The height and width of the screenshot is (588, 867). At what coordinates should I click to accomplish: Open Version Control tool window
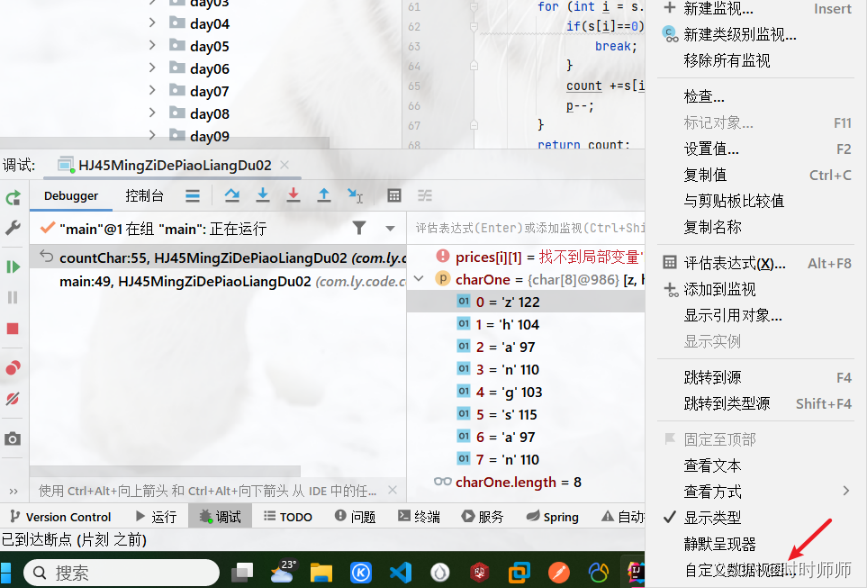61,517
